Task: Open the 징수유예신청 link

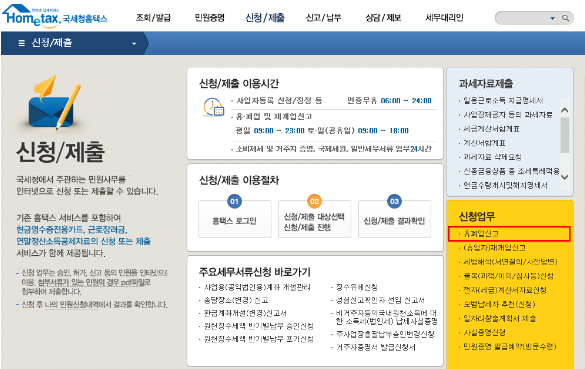Action: coord(356,287)
